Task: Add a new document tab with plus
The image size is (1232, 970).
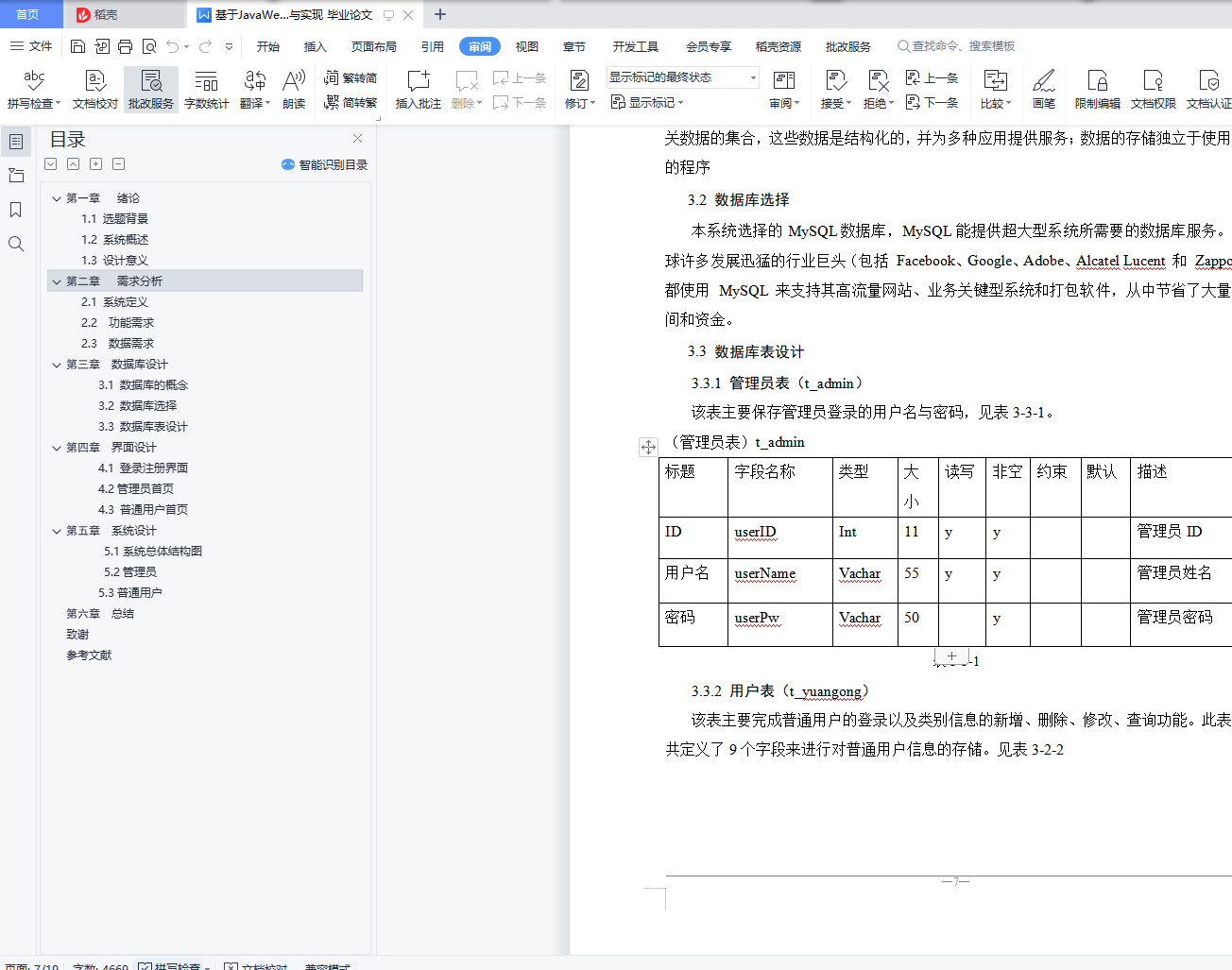Action: [x=440, y=14]
